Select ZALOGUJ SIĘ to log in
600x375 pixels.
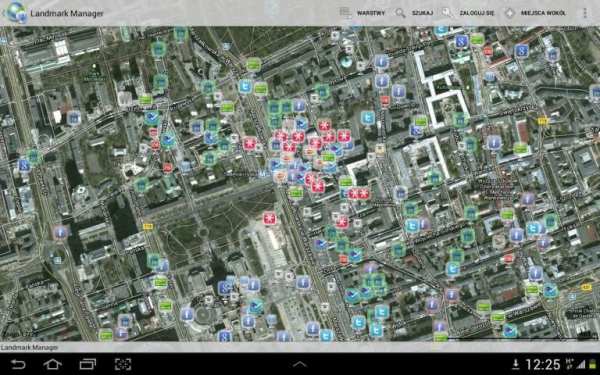click(468, 13)
